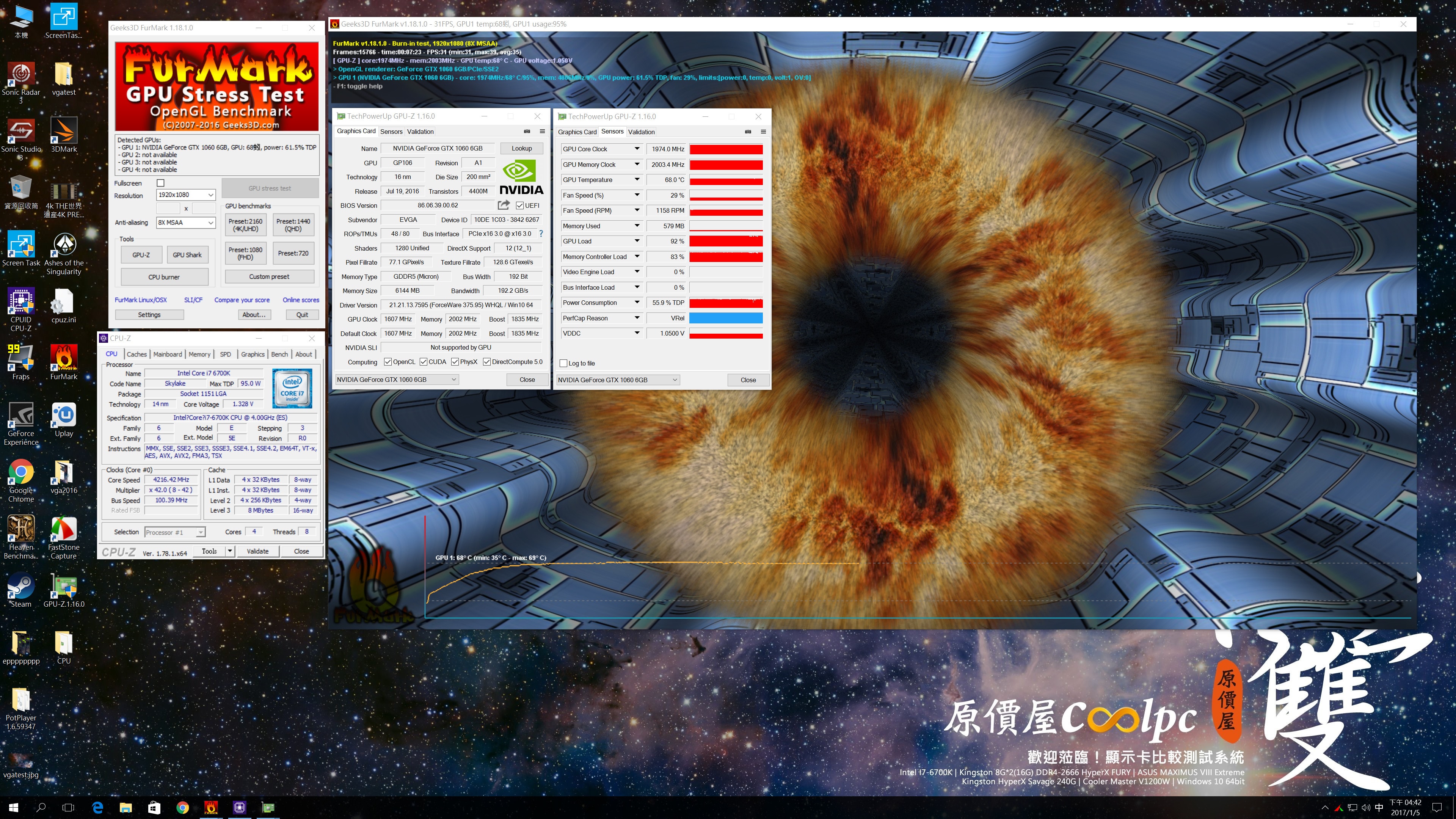Click the GPU Shark button in FurMark

click(187, 255)
